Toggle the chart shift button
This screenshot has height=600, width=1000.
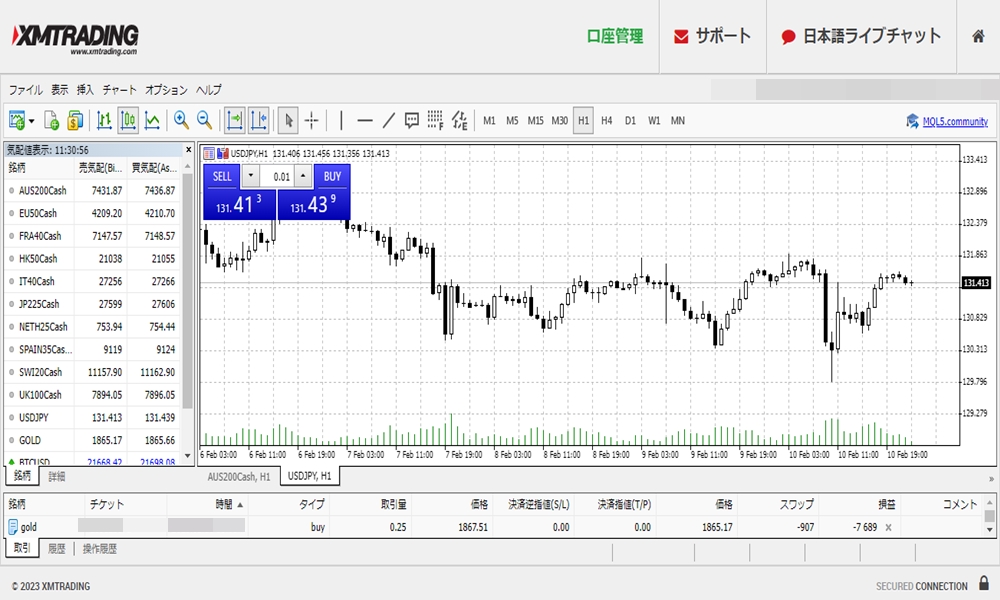coord(259,121)
